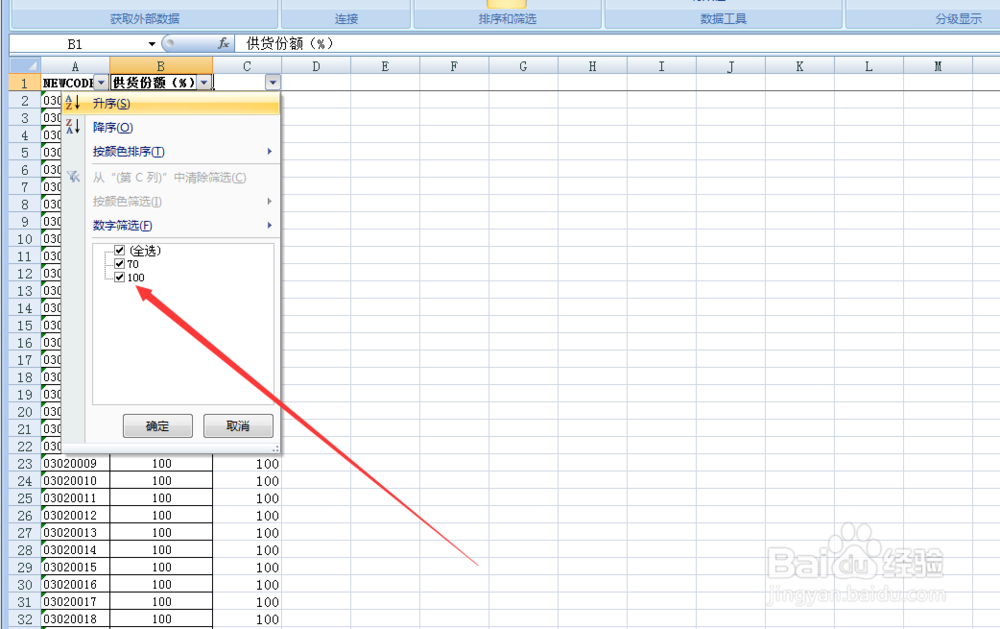Viewport: 1000px width, 629px height.
Task: Expand the Name Box dropdown arrow
Action: (152, 44)
